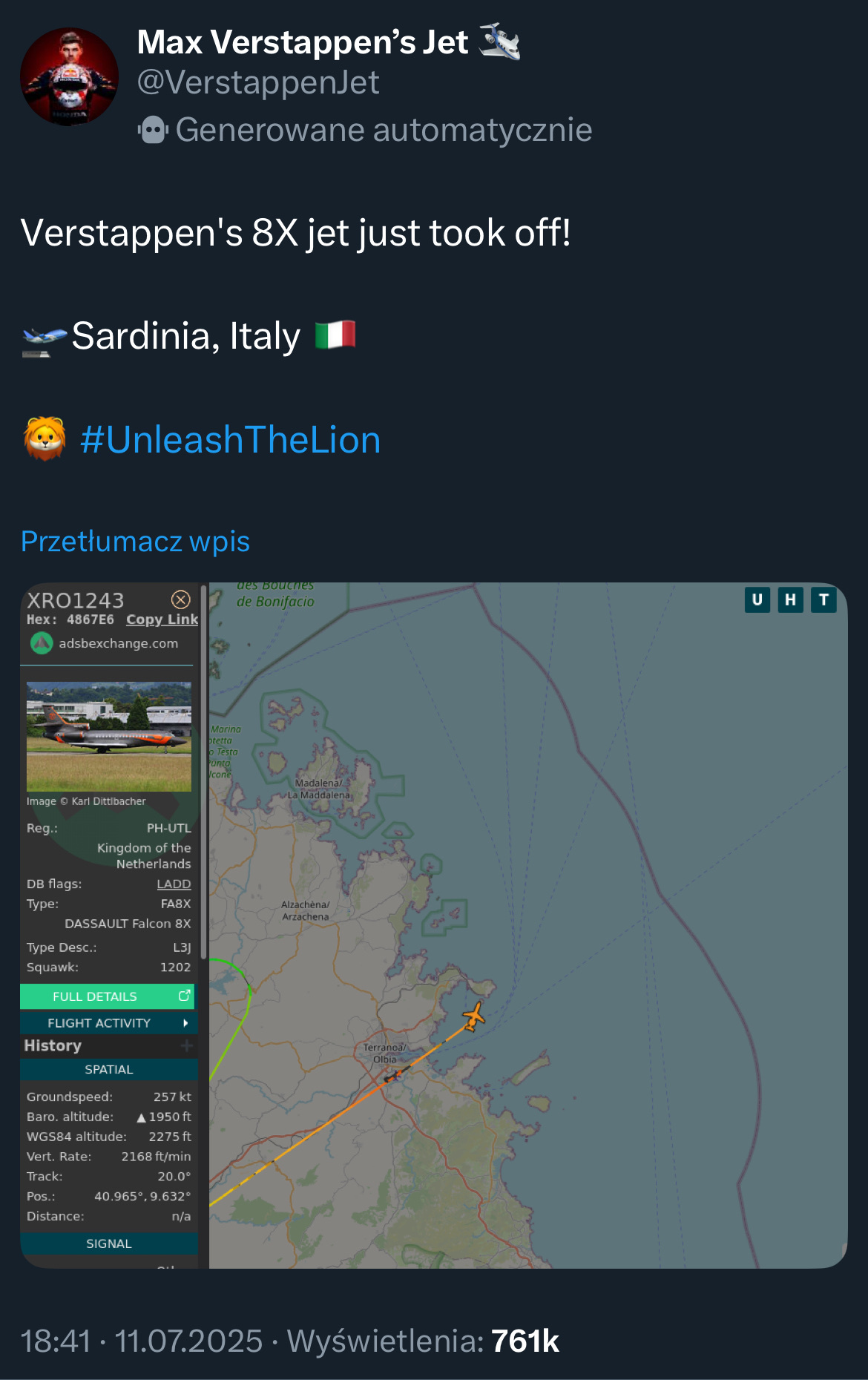Click the Copy Link hyperlink
Image resolution: width=868 pixels, height=1380 pixels.
coord(162,620)
